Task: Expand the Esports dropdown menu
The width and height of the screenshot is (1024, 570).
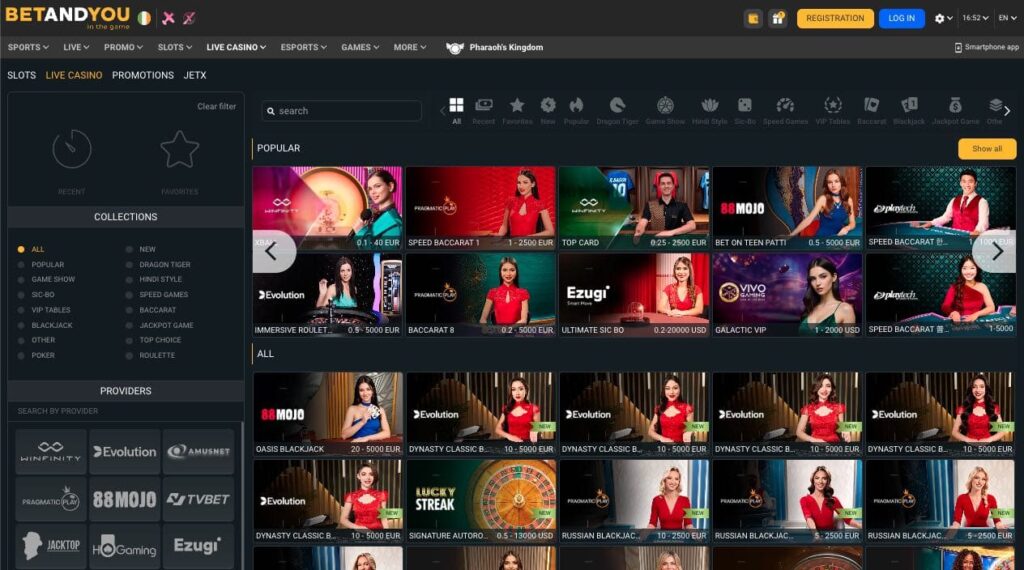Action: tap(304, 47)
